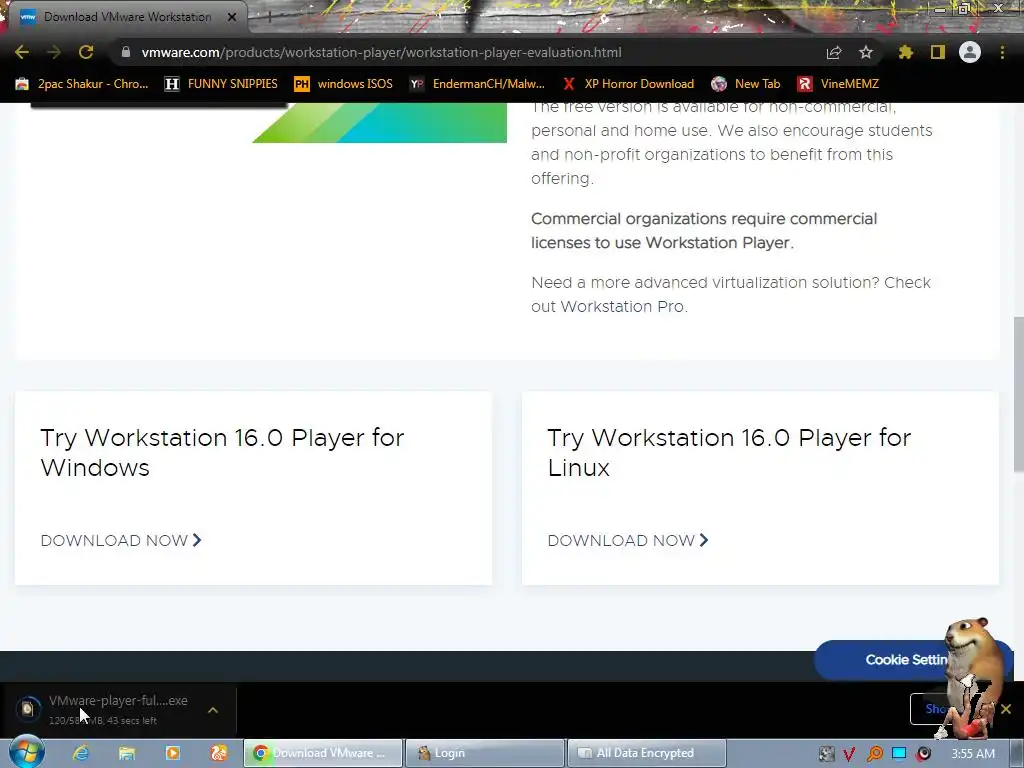
Task: Click DOWNLOAD NOW for Linux Player
Action: coord(628,541)
